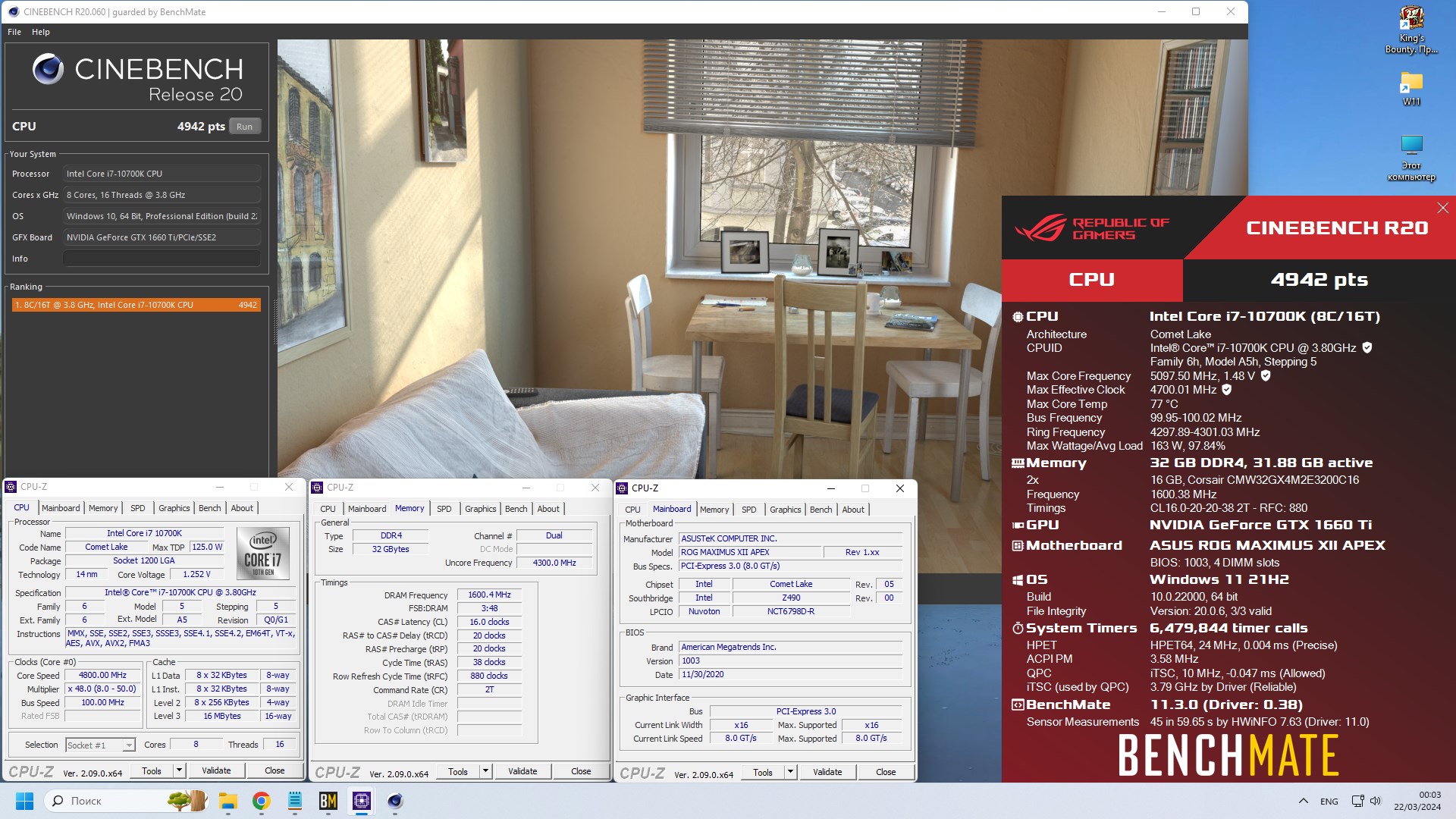Open the notepad-style app taskbar icon
1456x819 pixels.
pyautogui.click(x=295, y=801)
